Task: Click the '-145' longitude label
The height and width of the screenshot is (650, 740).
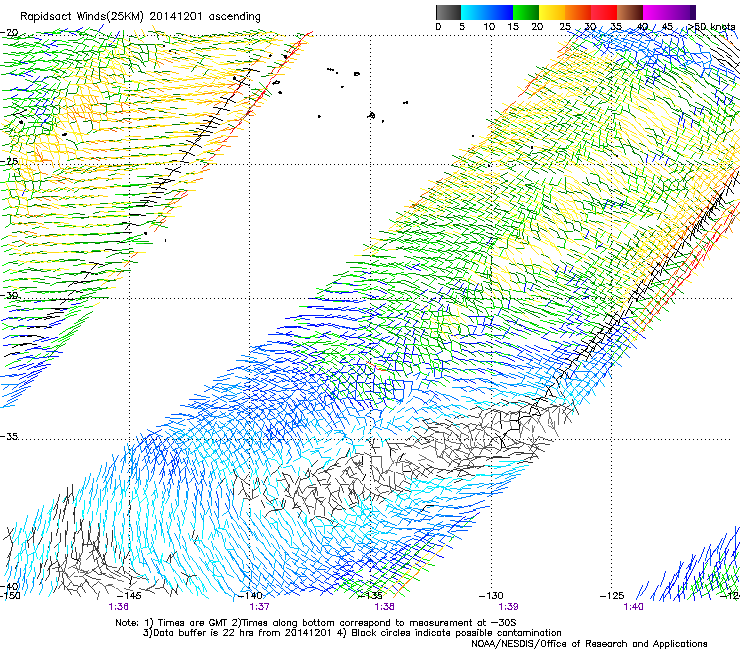Action: (129, 595)
